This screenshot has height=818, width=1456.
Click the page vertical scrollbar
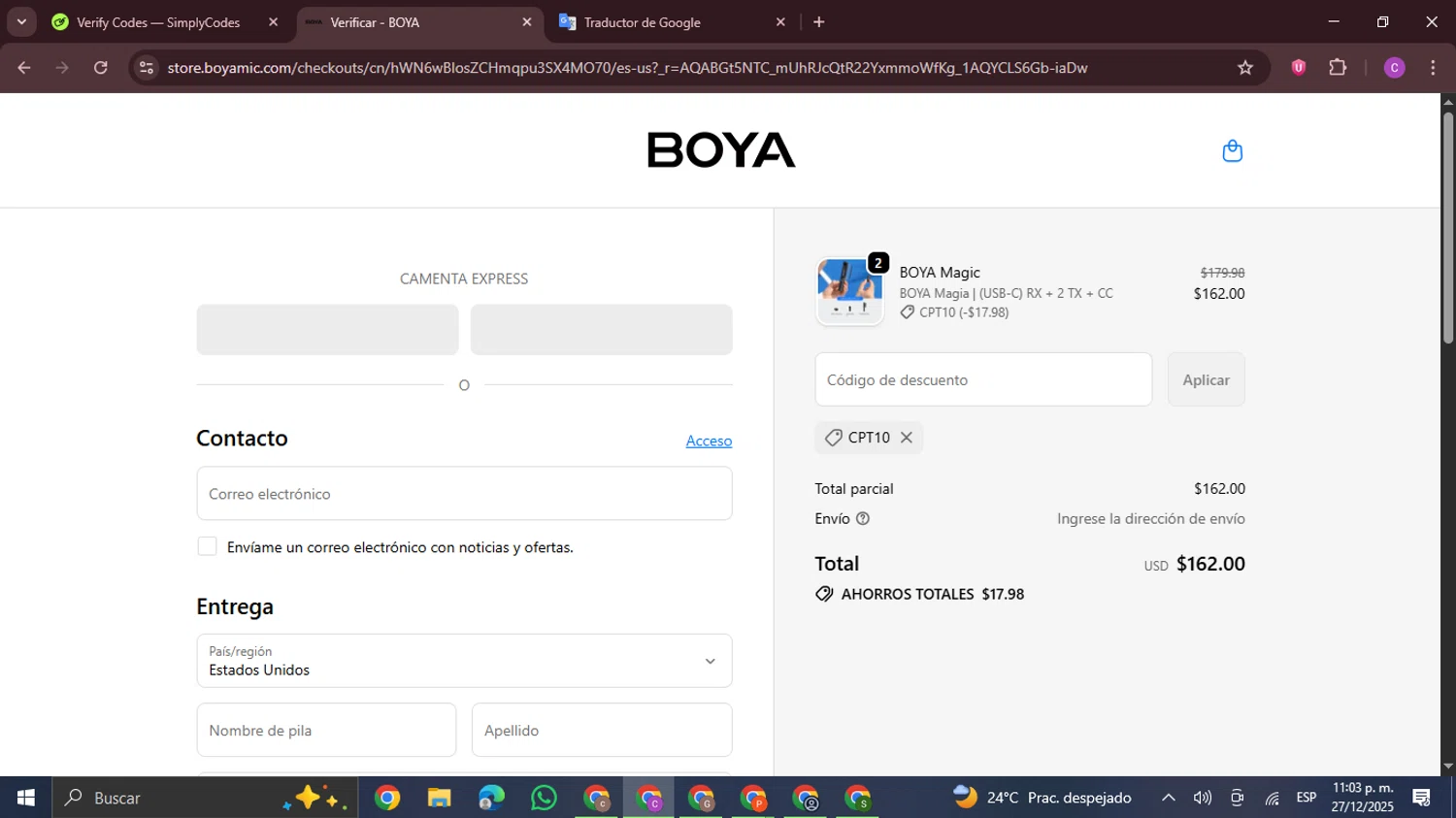point(1447,228)
